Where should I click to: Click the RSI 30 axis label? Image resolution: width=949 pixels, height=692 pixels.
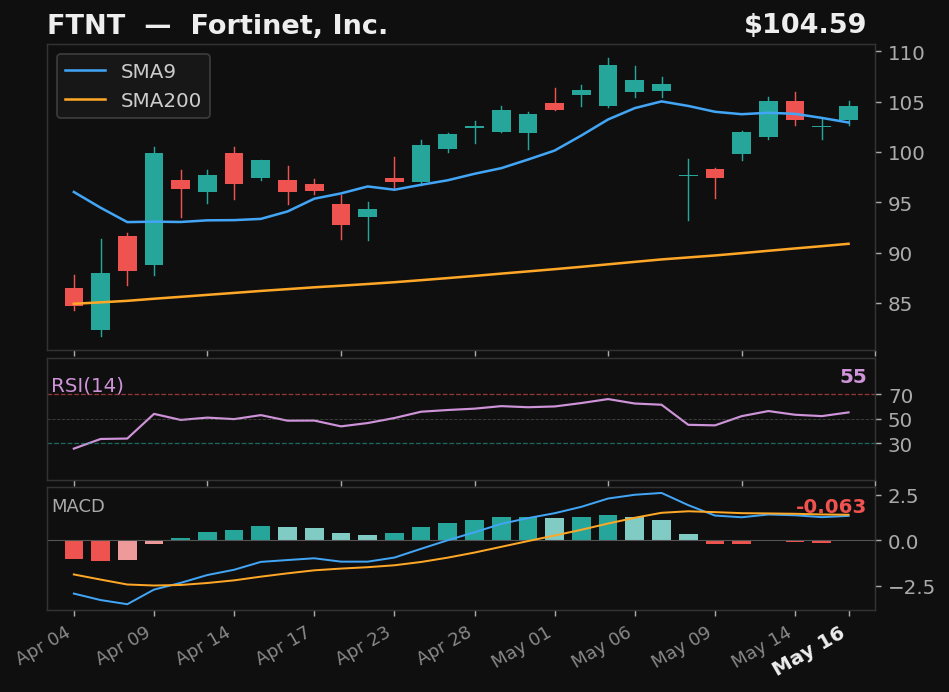(x=900, y=446)
